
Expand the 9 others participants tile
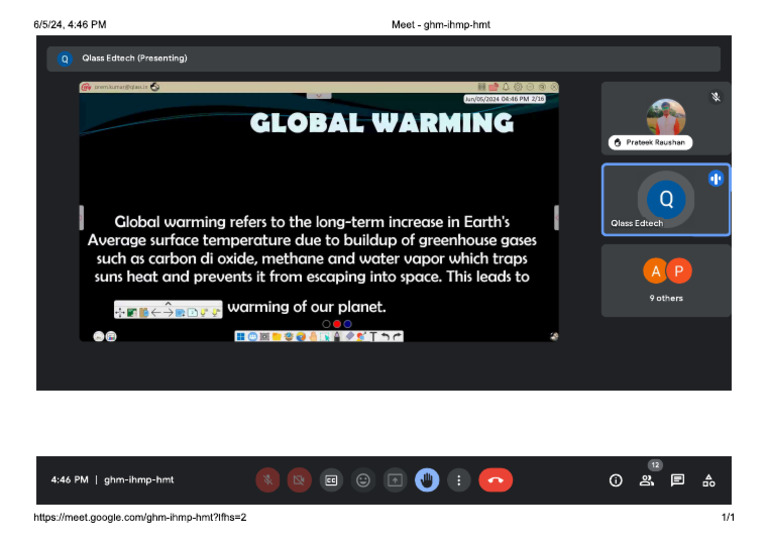click(x=666, y=280)
